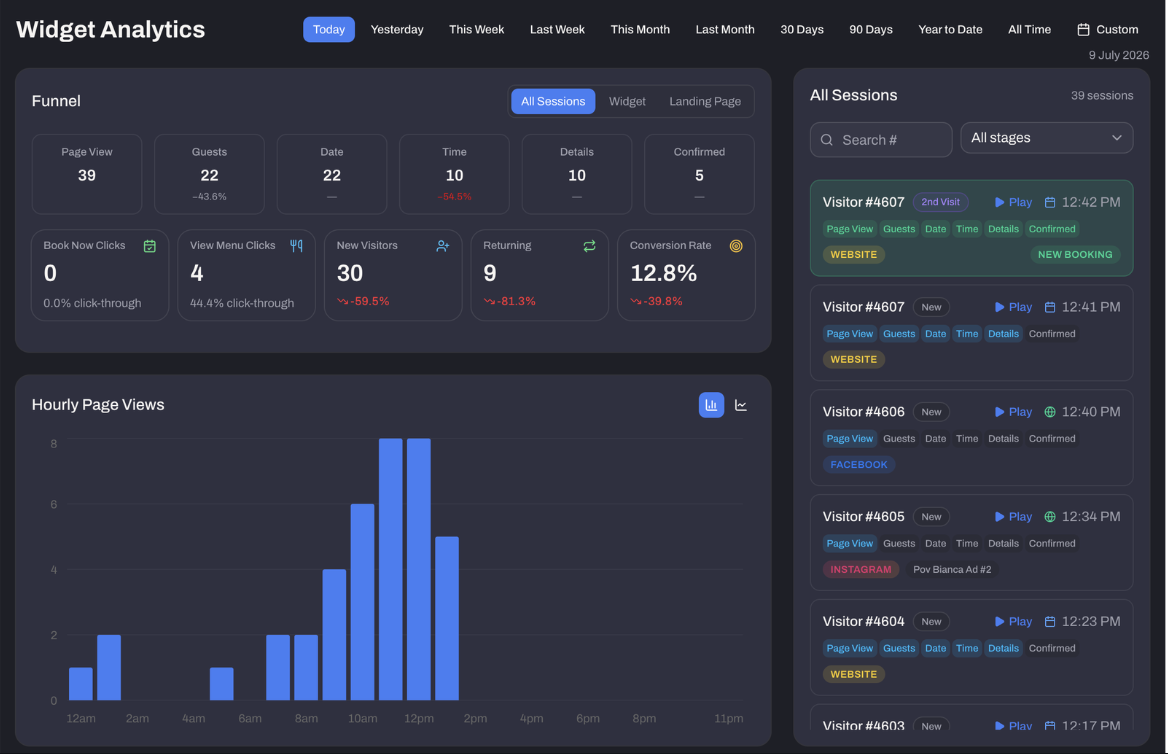Click the 39 sessions count text
Image resolution: width=1168 pixels, height=754 pixels.
tap(1102, 96)
